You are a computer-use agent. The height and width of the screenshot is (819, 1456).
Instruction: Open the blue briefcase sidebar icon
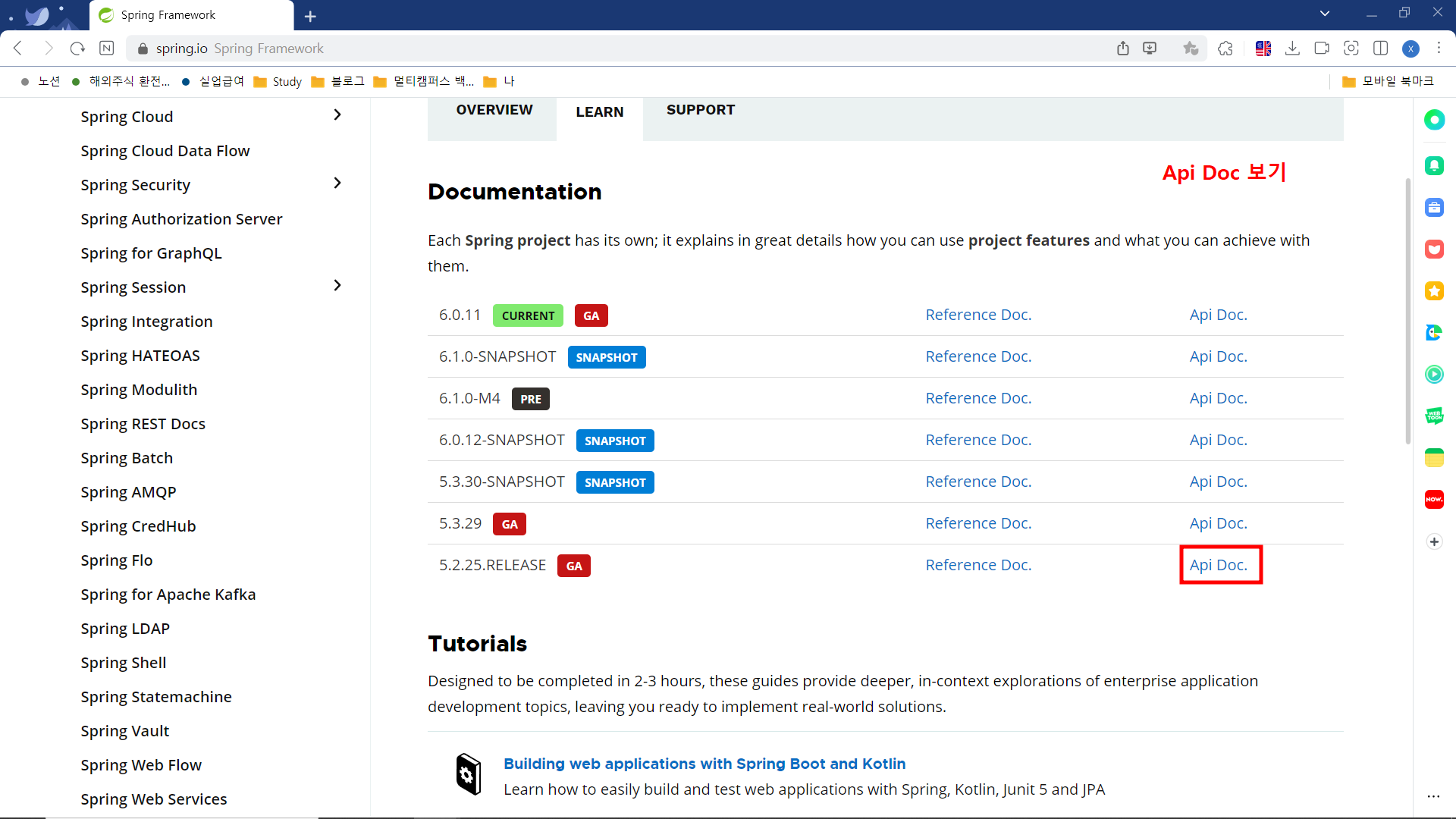(x=1434, y=207)
